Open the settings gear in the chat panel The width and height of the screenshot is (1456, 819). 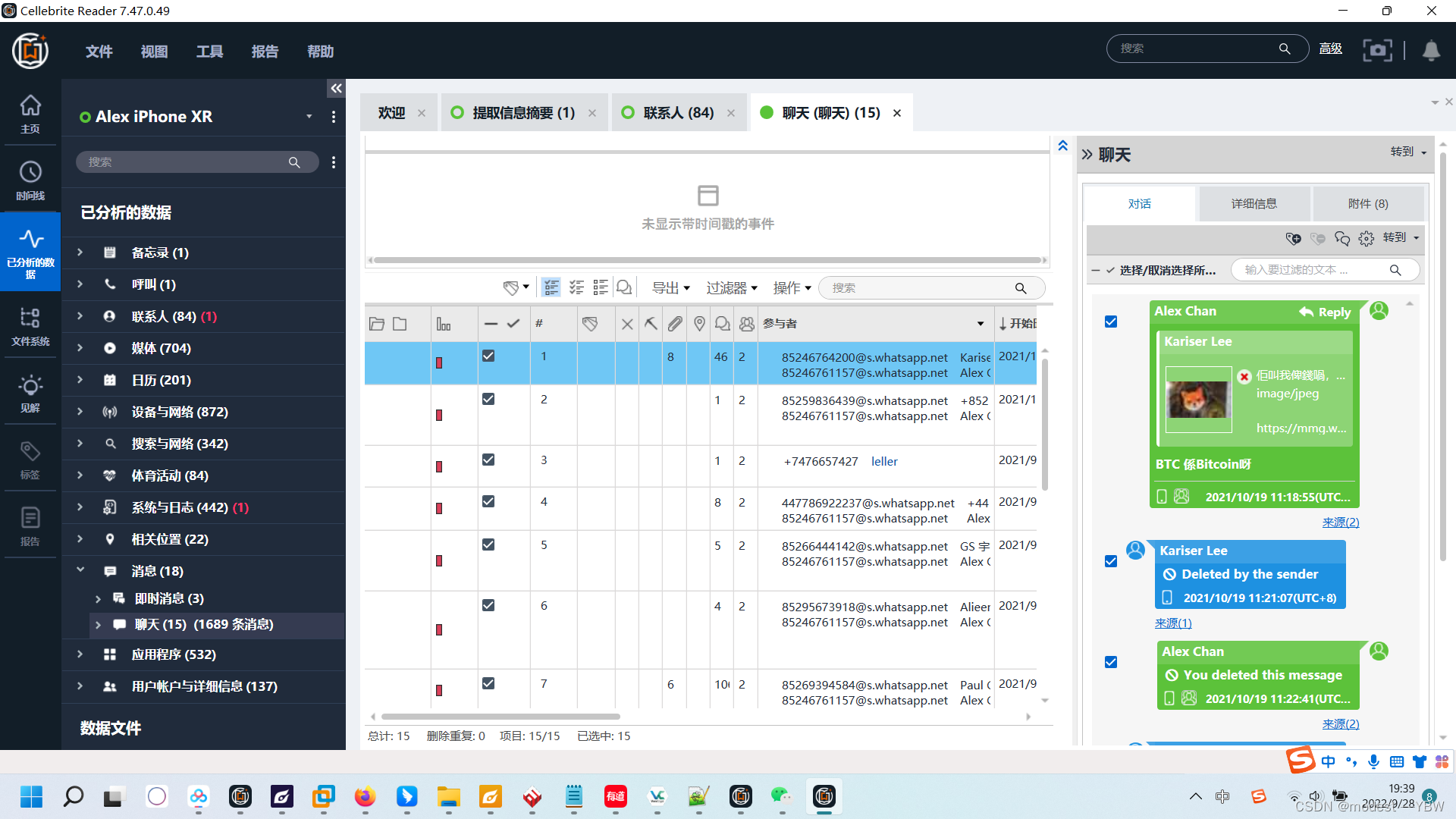pos(1367,239)
